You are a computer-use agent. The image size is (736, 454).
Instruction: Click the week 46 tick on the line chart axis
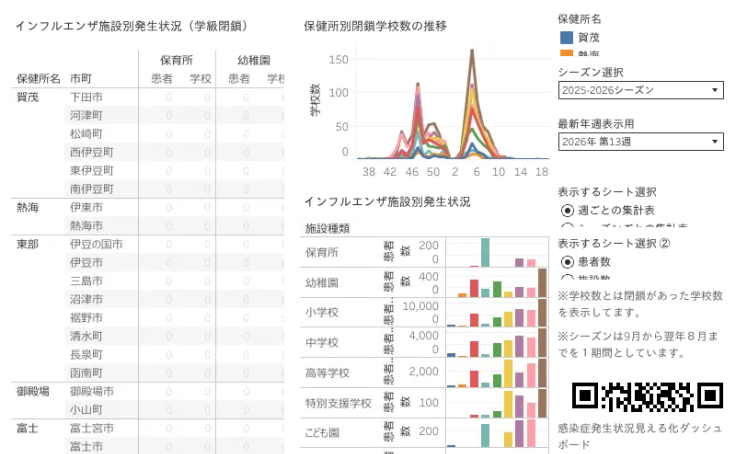tap(412, 172)
